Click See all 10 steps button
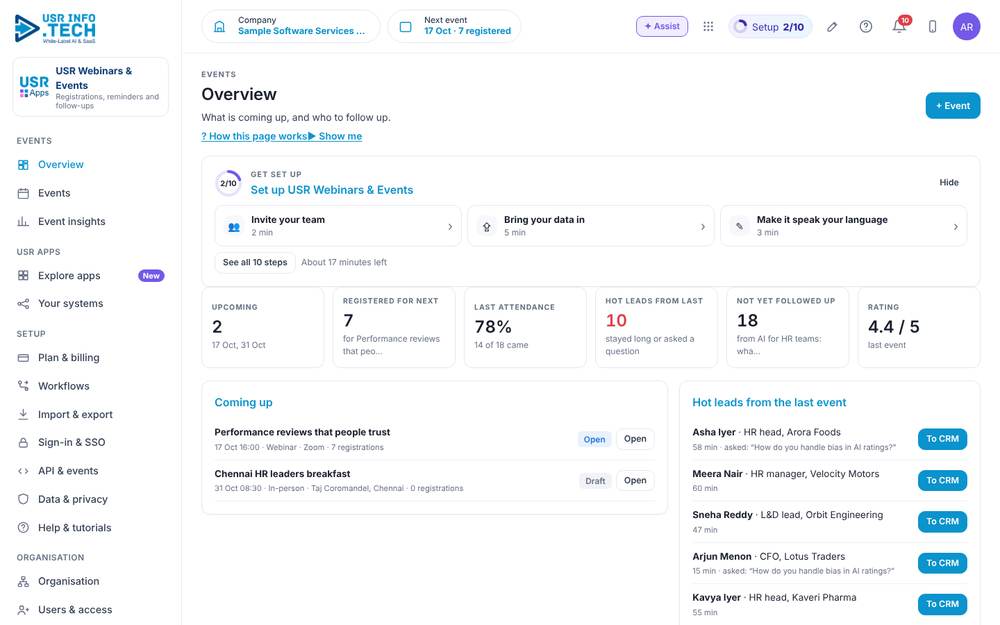1000x625 pixels. [255, 262]
